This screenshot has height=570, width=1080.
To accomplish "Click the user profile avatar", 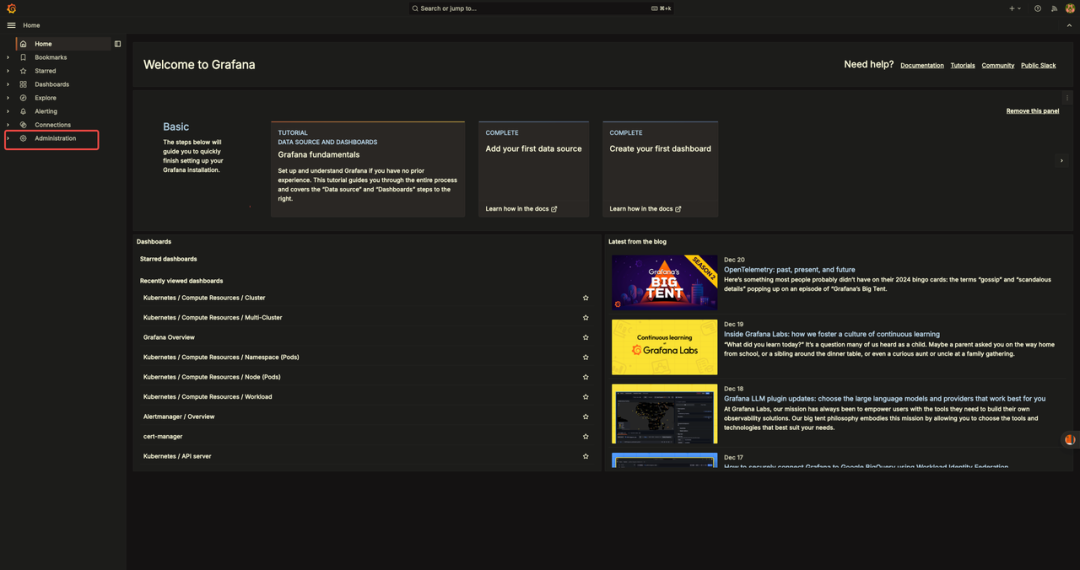I will point(1069,8).
